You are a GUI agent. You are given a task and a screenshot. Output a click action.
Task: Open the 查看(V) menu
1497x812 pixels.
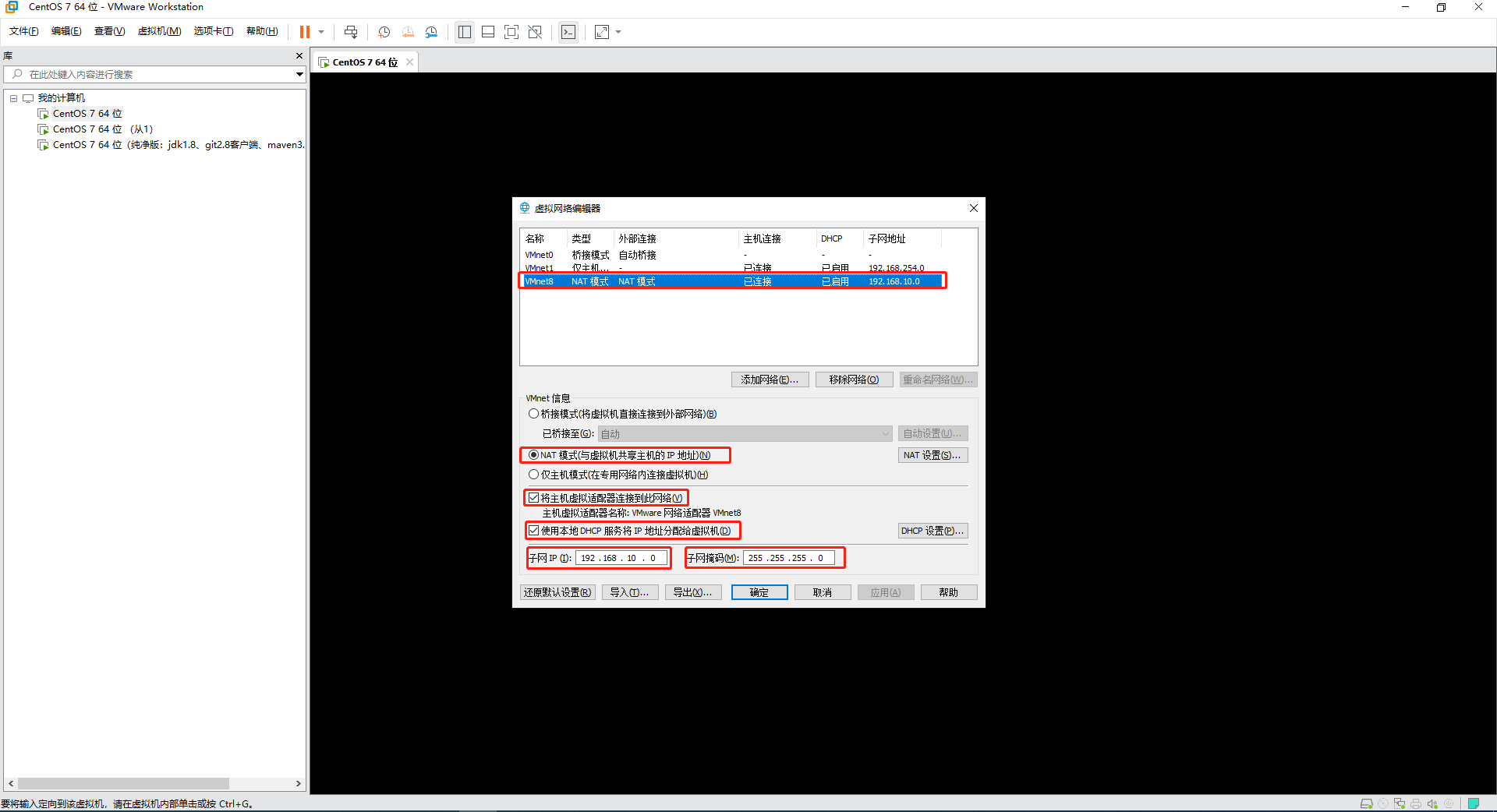tap(109, 31)
